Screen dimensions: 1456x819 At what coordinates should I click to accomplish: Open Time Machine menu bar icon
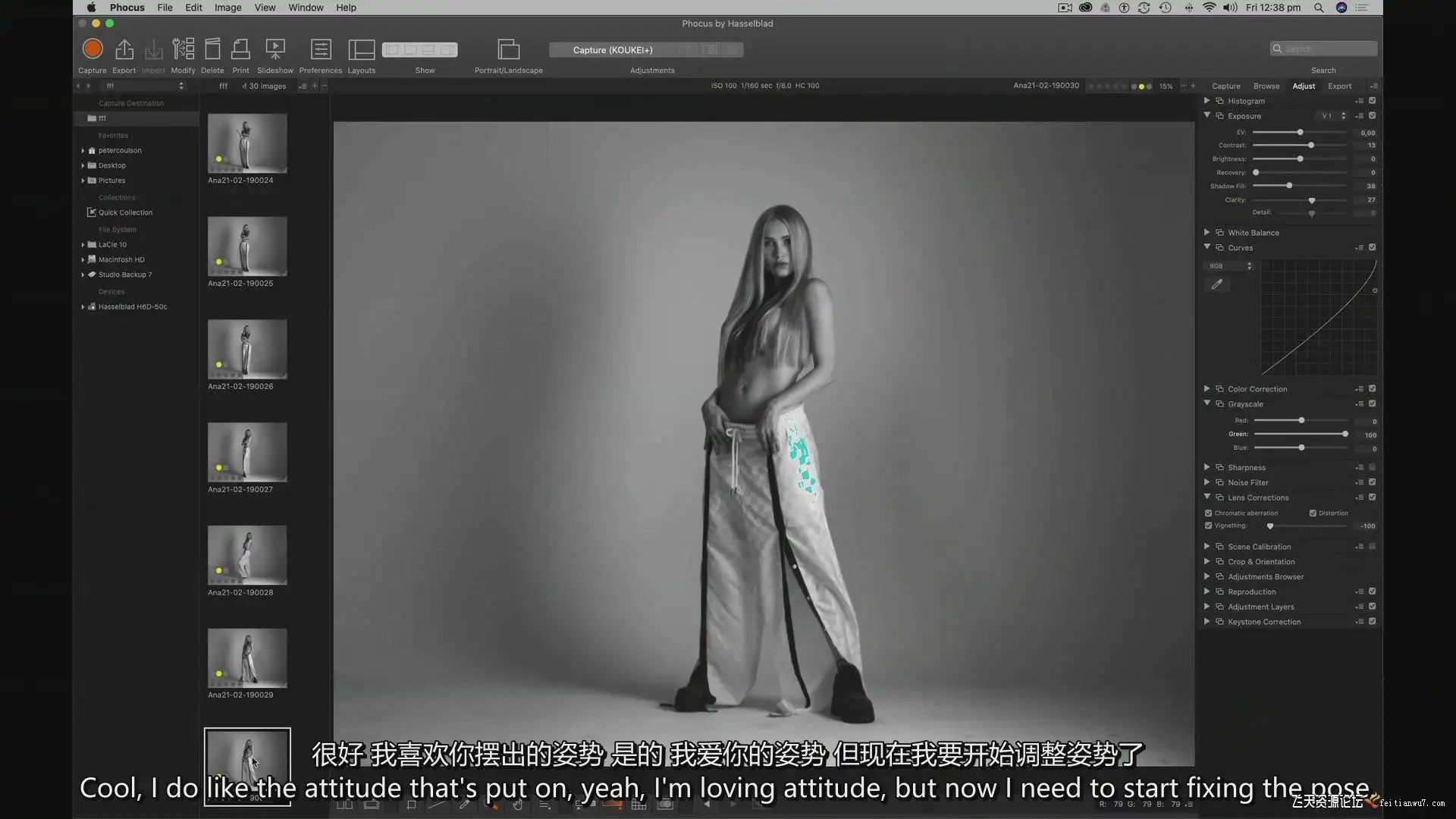point(1166,8)
